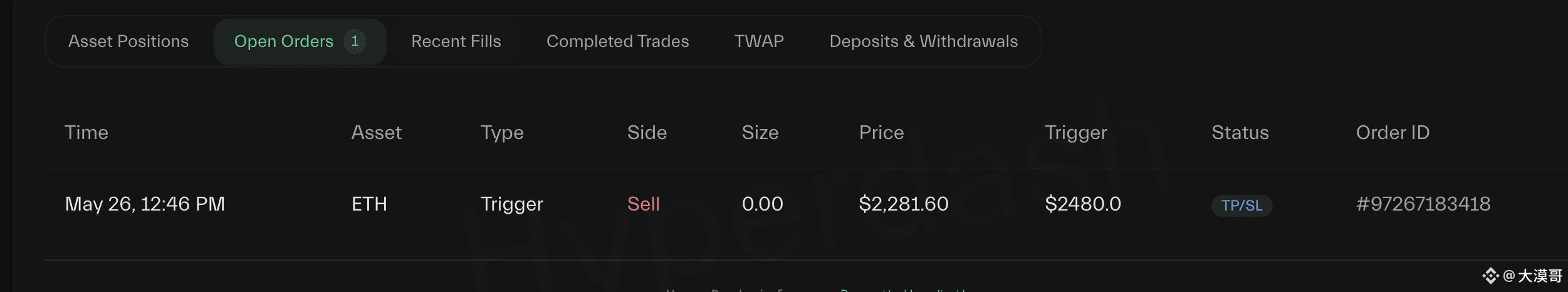This screenshot has height=292, width=1568.
Task: Sort by the Size column header
Action: (760, 133)
